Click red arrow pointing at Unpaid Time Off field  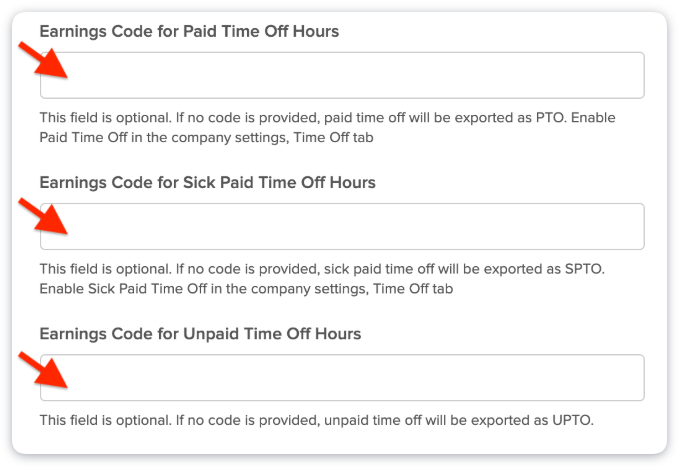click(43, 367)
